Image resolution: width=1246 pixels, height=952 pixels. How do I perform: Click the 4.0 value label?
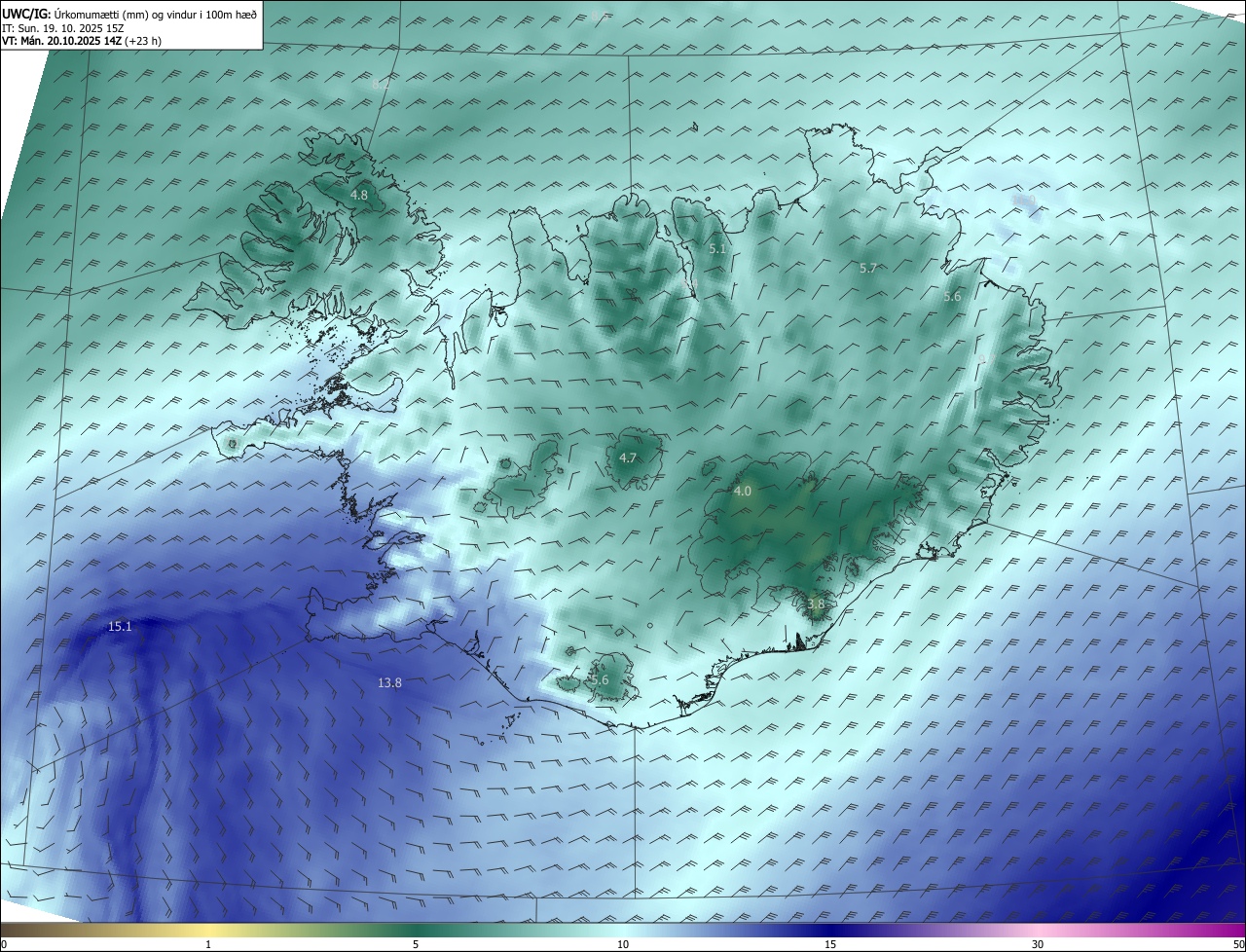pos(743,492)
